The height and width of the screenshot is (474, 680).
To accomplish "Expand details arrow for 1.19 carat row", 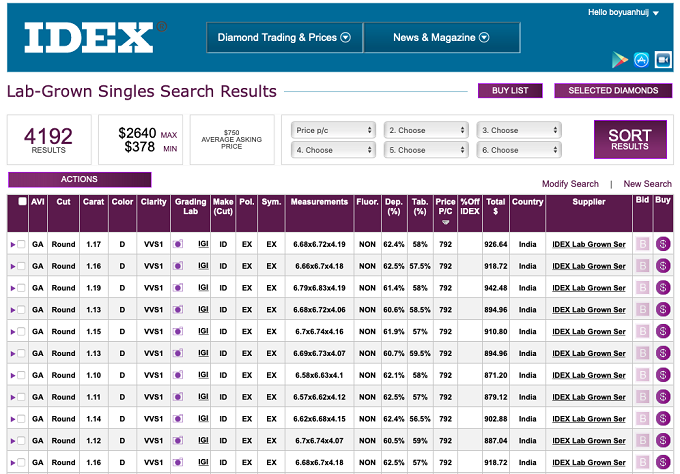I will [x=13, y=288].
